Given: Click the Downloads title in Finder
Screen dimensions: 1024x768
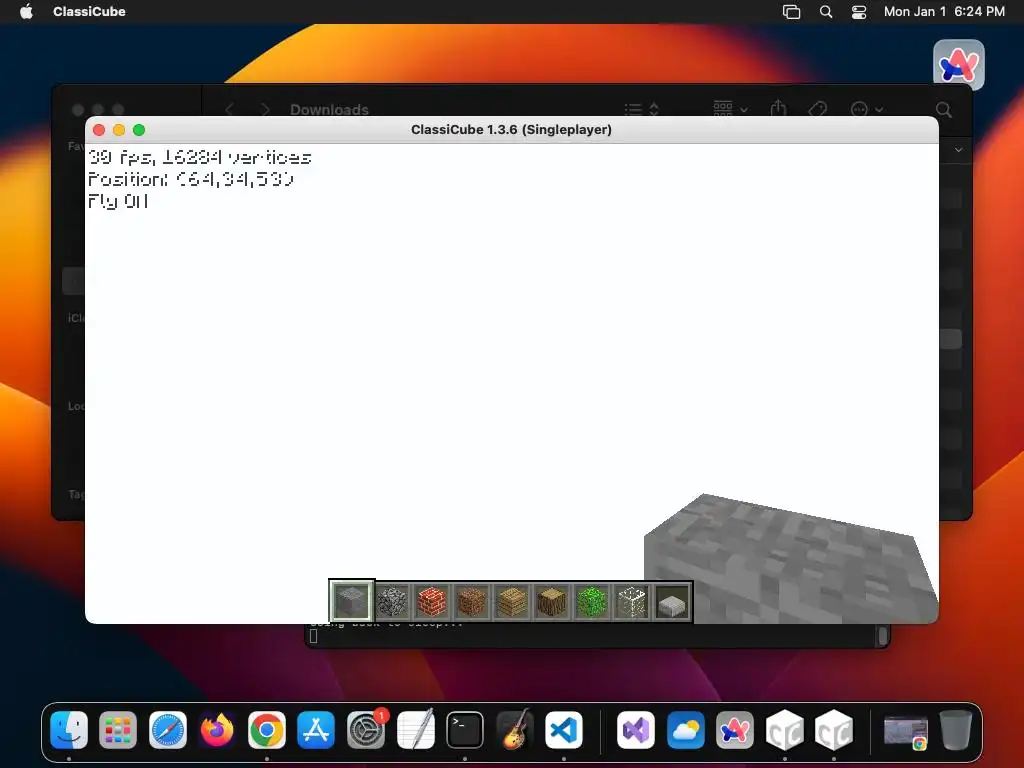Looking at the screenshot, I should pyautogui.click(x=329, y=110).
